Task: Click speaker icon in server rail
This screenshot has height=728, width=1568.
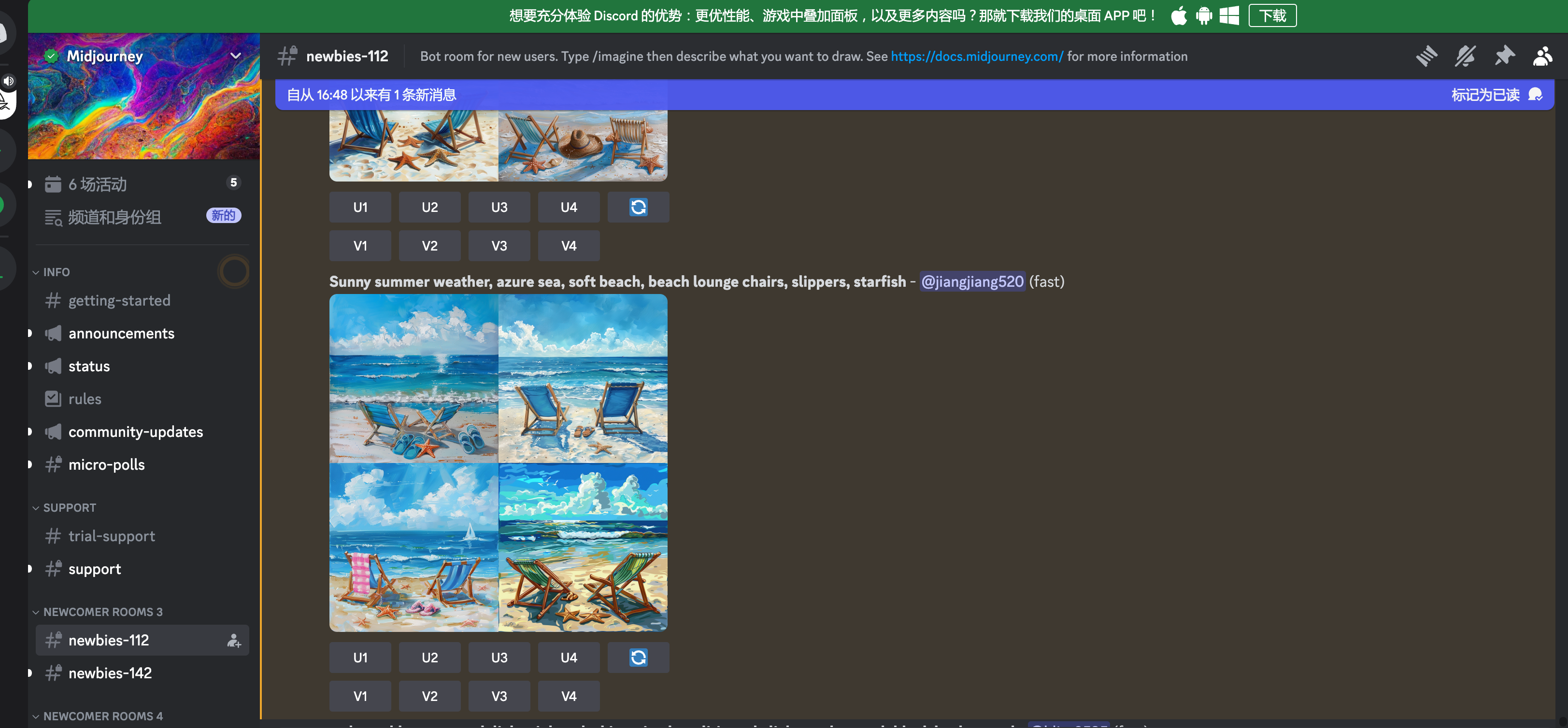Action: pos(9,81)
